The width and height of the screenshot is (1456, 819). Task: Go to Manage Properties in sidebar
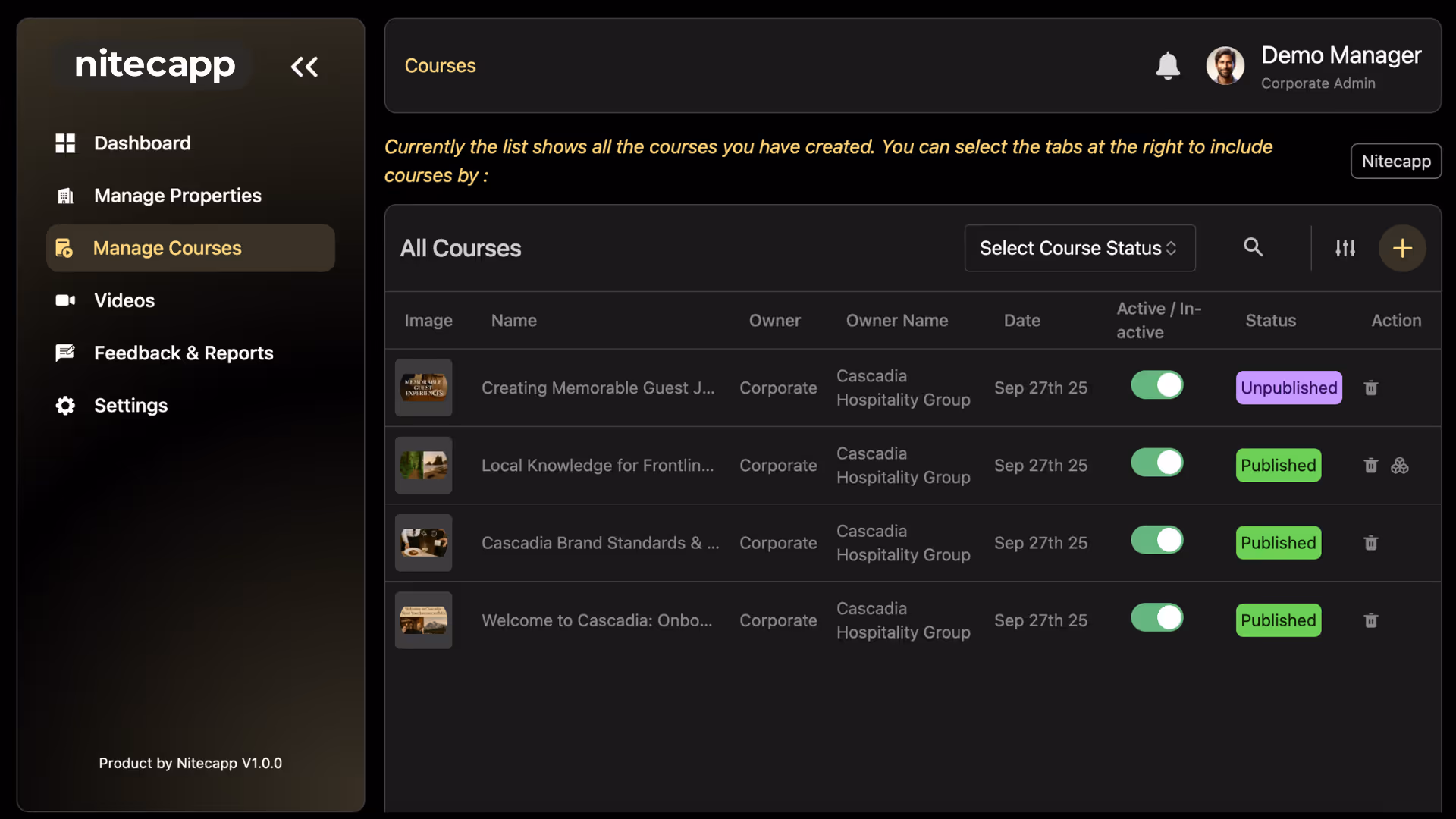point(177,196)
